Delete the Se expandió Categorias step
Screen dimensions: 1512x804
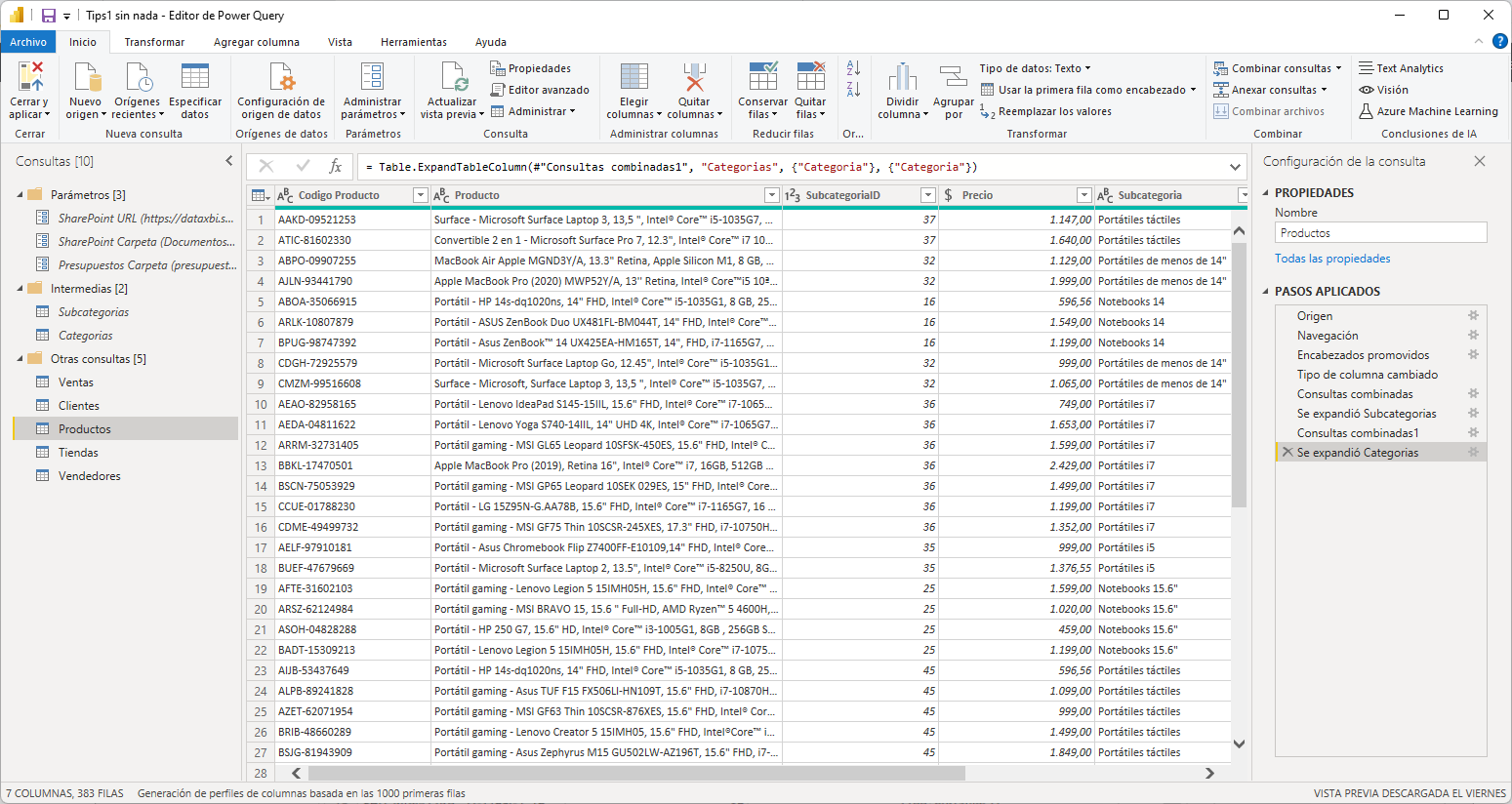point(1287,453)
